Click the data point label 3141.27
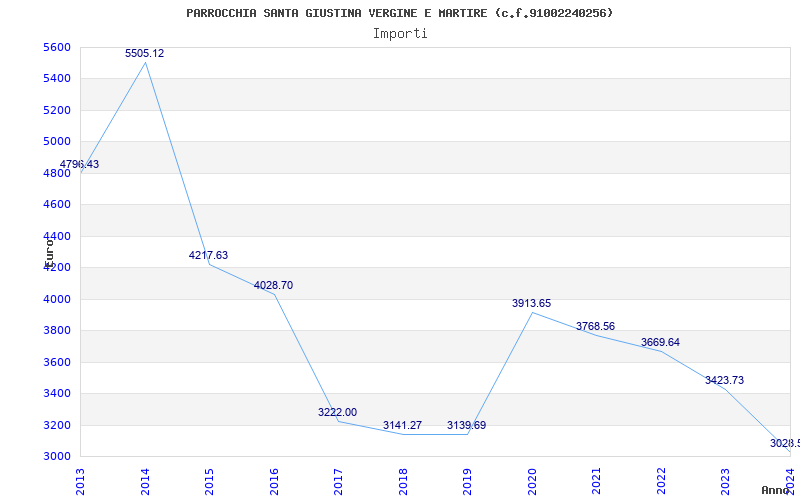Image resolution: width=800 pixels, height=500 pixels. [x=403, y=425]
